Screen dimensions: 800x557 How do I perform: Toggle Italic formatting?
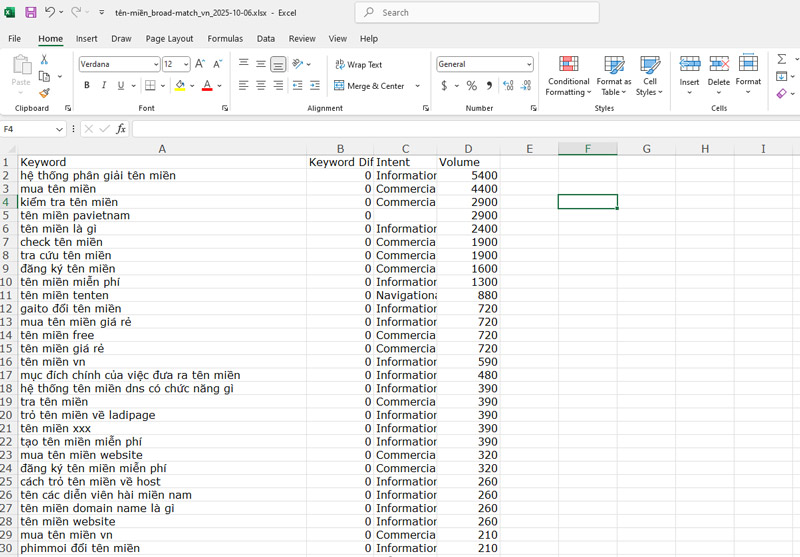(x=104, y=86)
